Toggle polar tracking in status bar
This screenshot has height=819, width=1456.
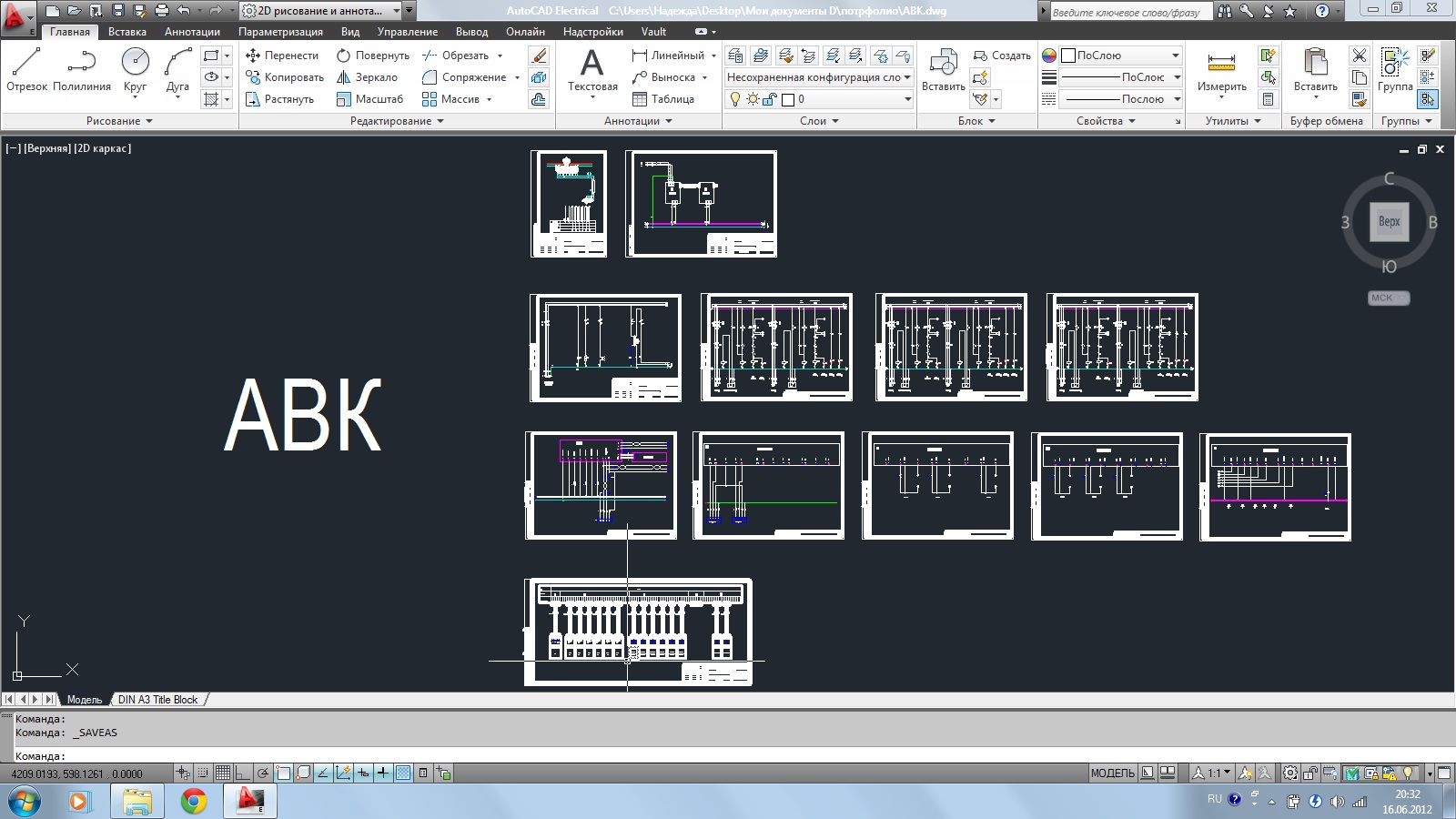[263, 773]
